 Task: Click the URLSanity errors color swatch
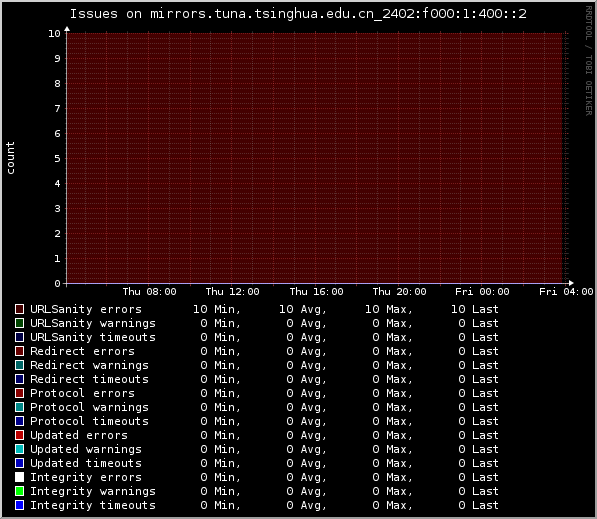(19, 309)
